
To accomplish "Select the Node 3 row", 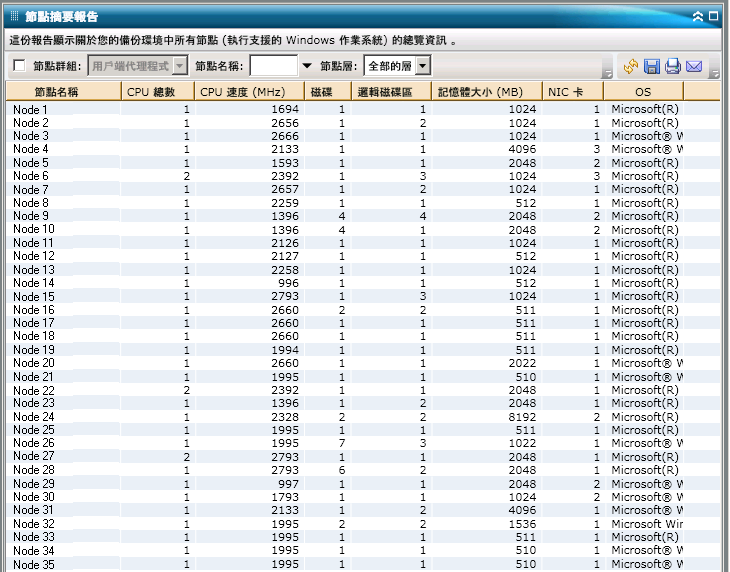I will [363, 136].
